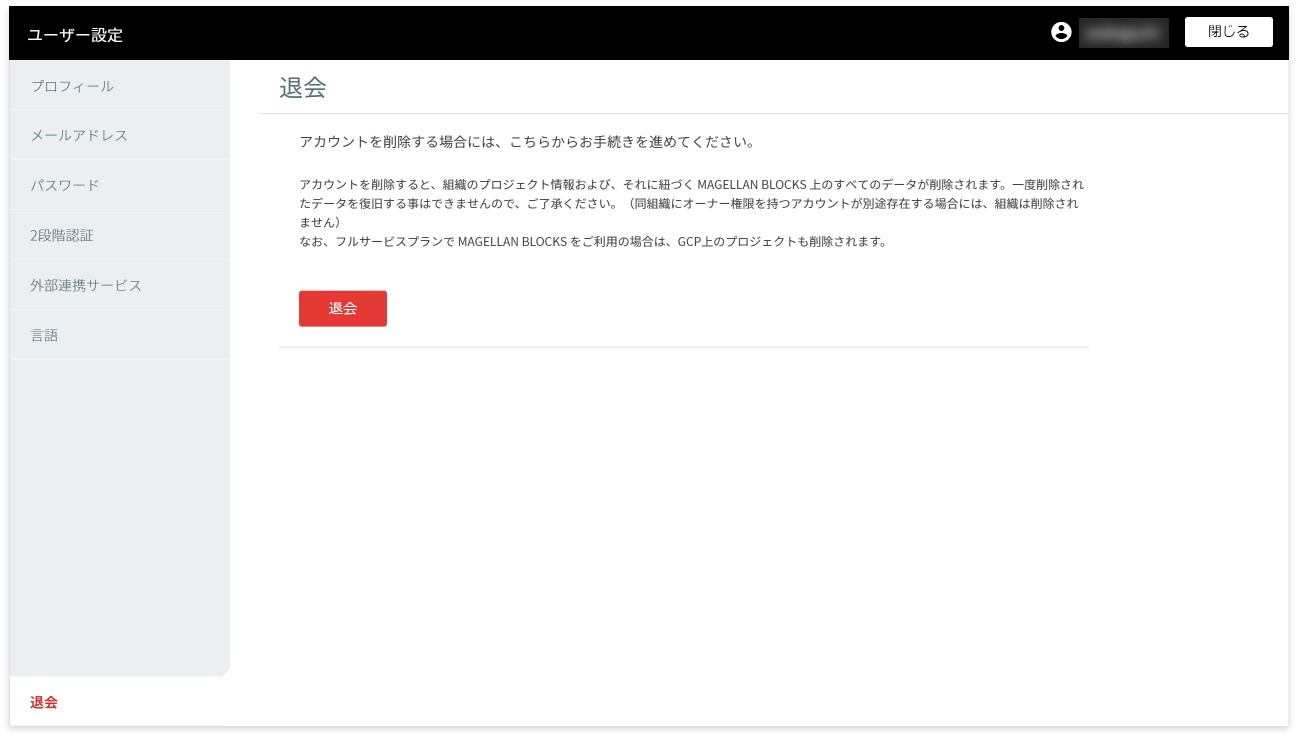Click the line mentioning GCP上のプロジェクト
1298x738 pixels.
[593, 242]
